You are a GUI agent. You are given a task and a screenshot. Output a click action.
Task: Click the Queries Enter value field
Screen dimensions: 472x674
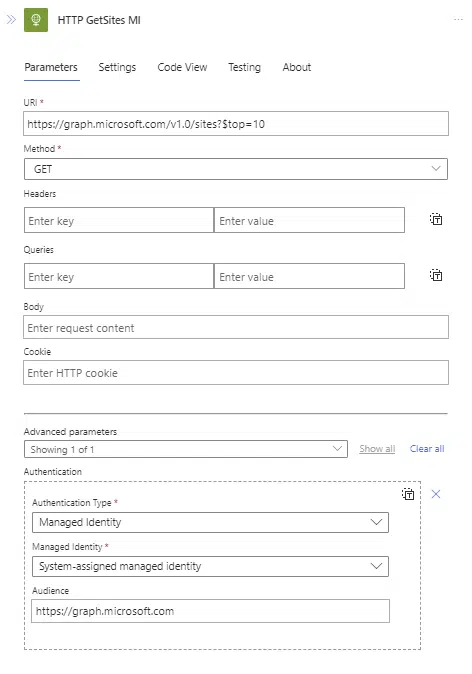[x=310, y=276]
